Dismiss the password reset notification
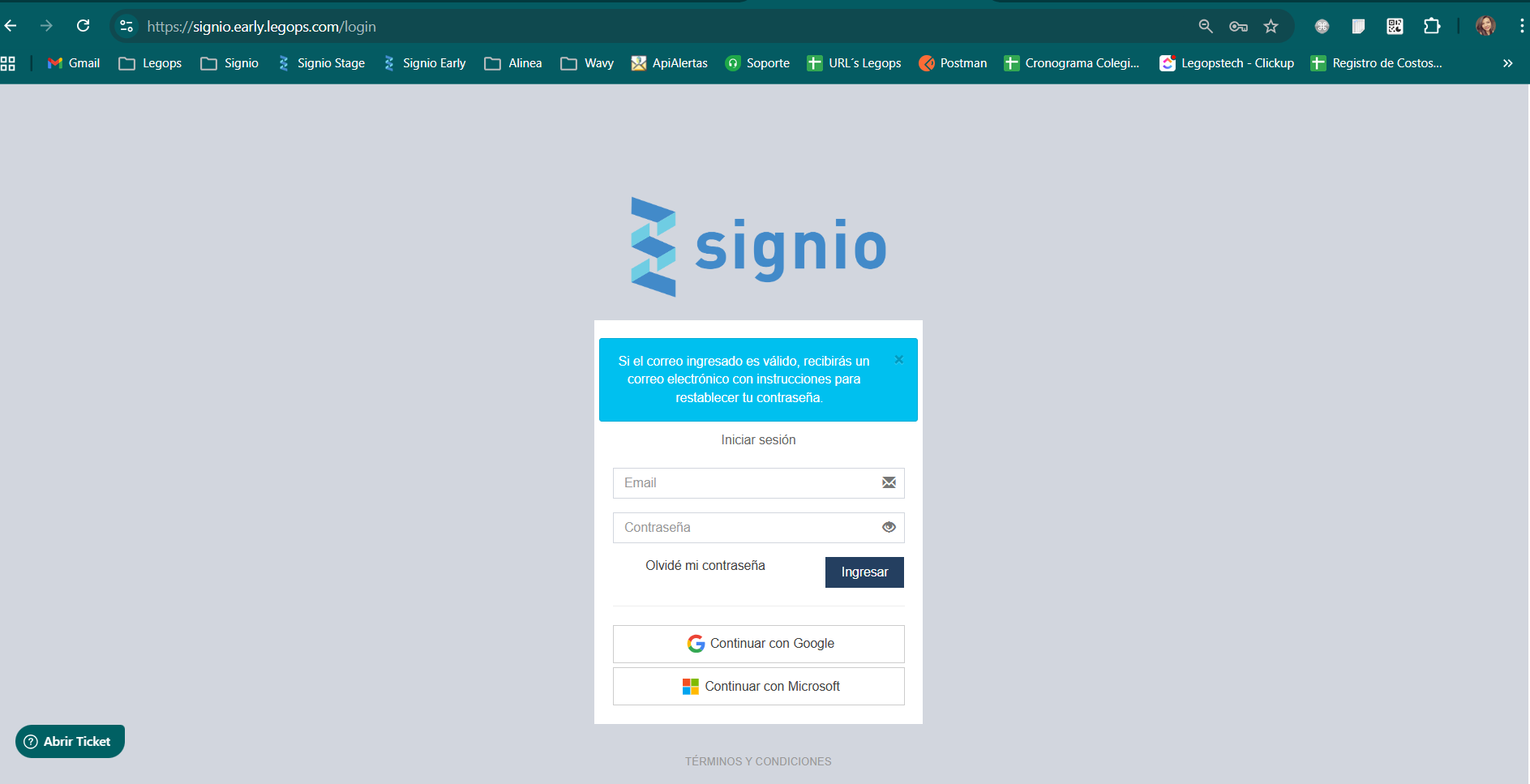 tap(898, 359)
